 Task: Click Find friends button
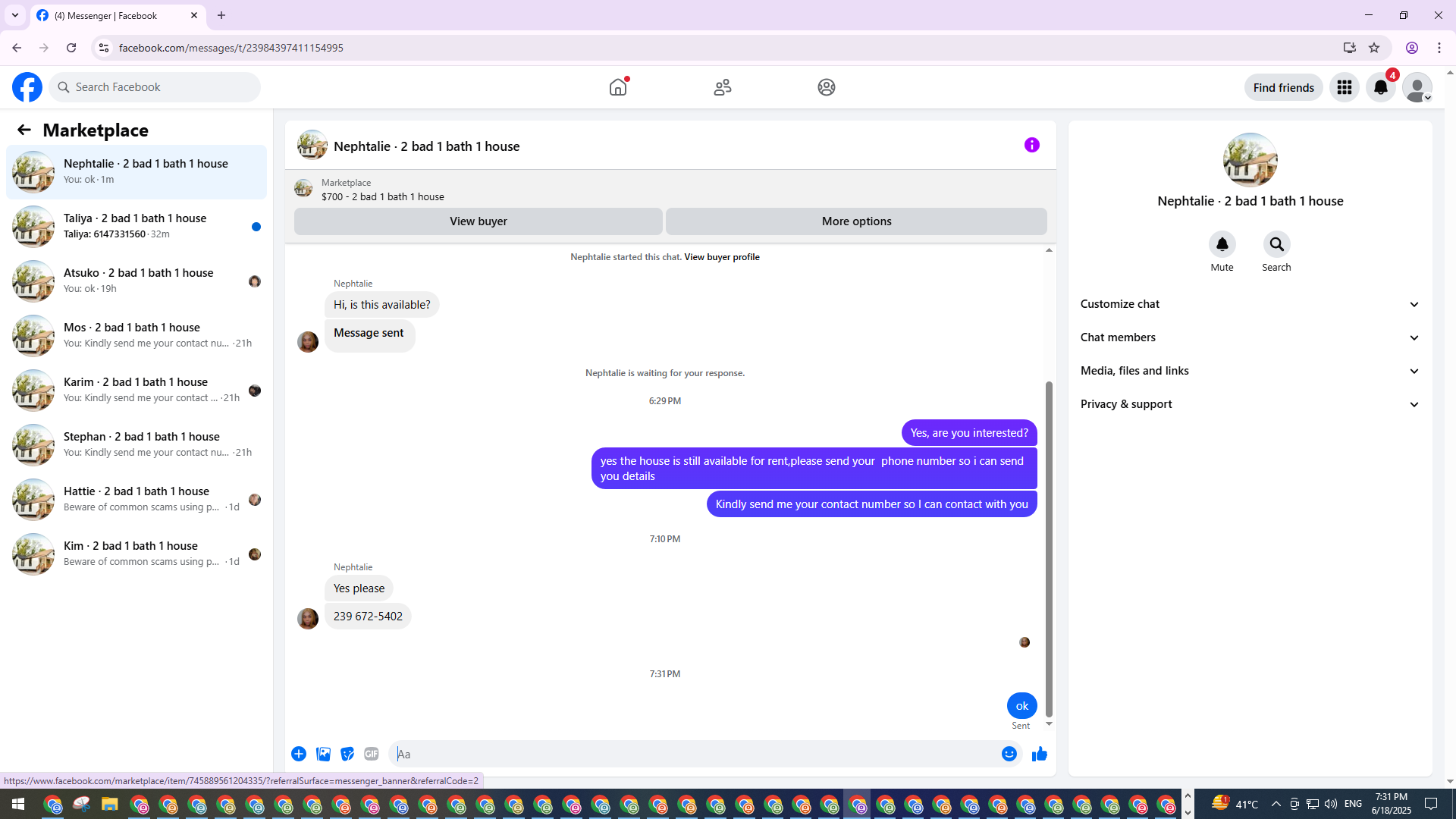[x=1283, y=87]
